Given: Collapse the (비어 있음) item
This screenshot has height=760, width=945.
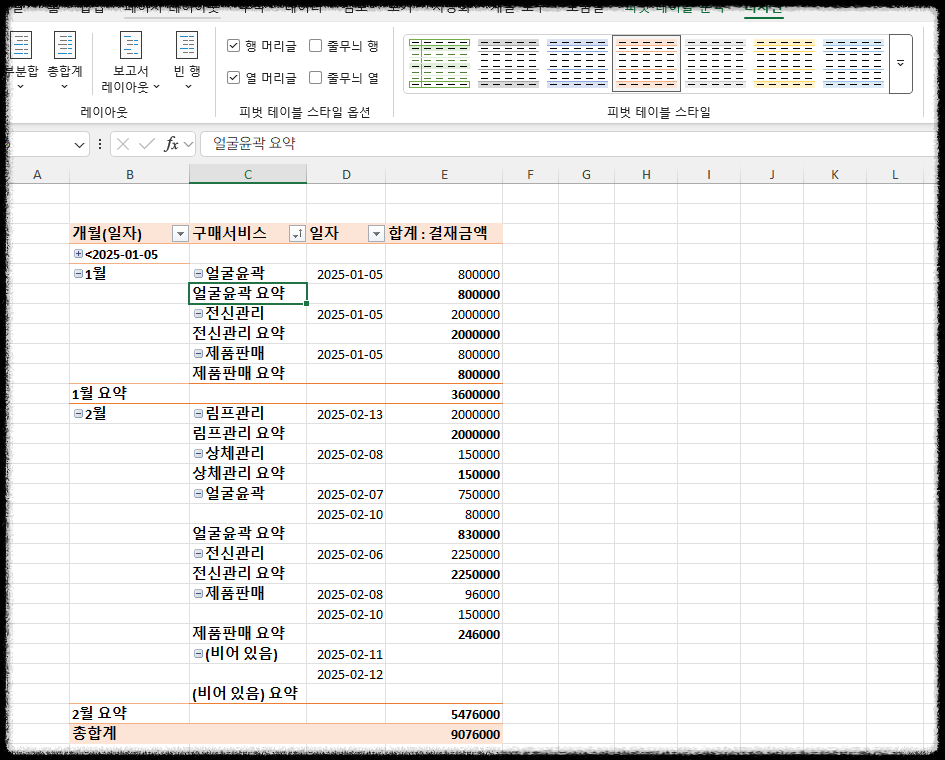Looking at the screenshot, I should (x=198, y=653).
